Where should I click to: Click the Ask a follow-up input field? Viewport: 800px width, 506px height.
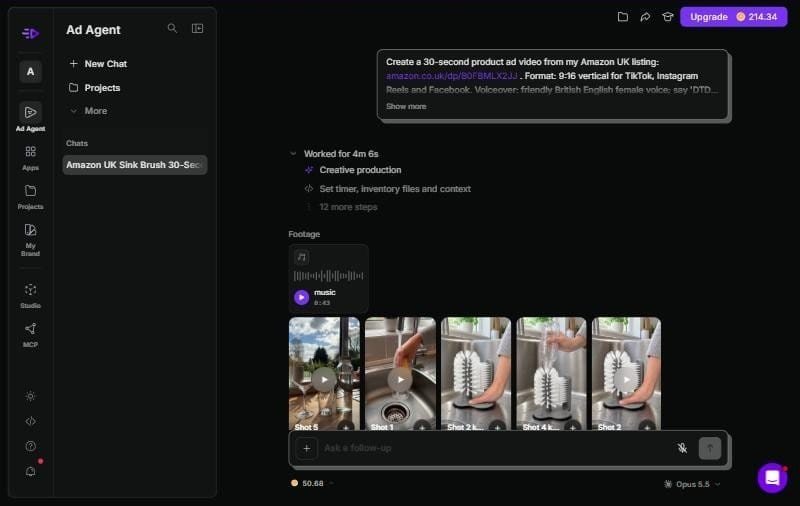click(x=495, y=448)
